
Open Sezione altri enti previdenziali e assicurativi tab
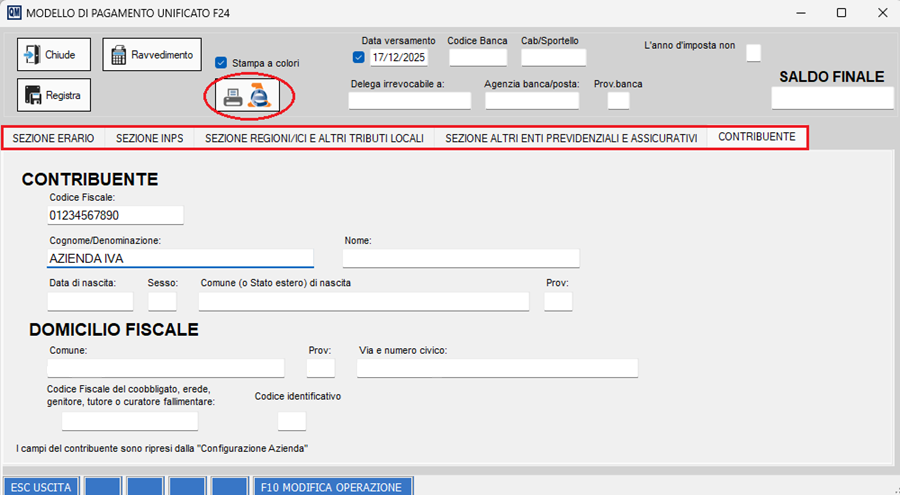tap(571, 138)
